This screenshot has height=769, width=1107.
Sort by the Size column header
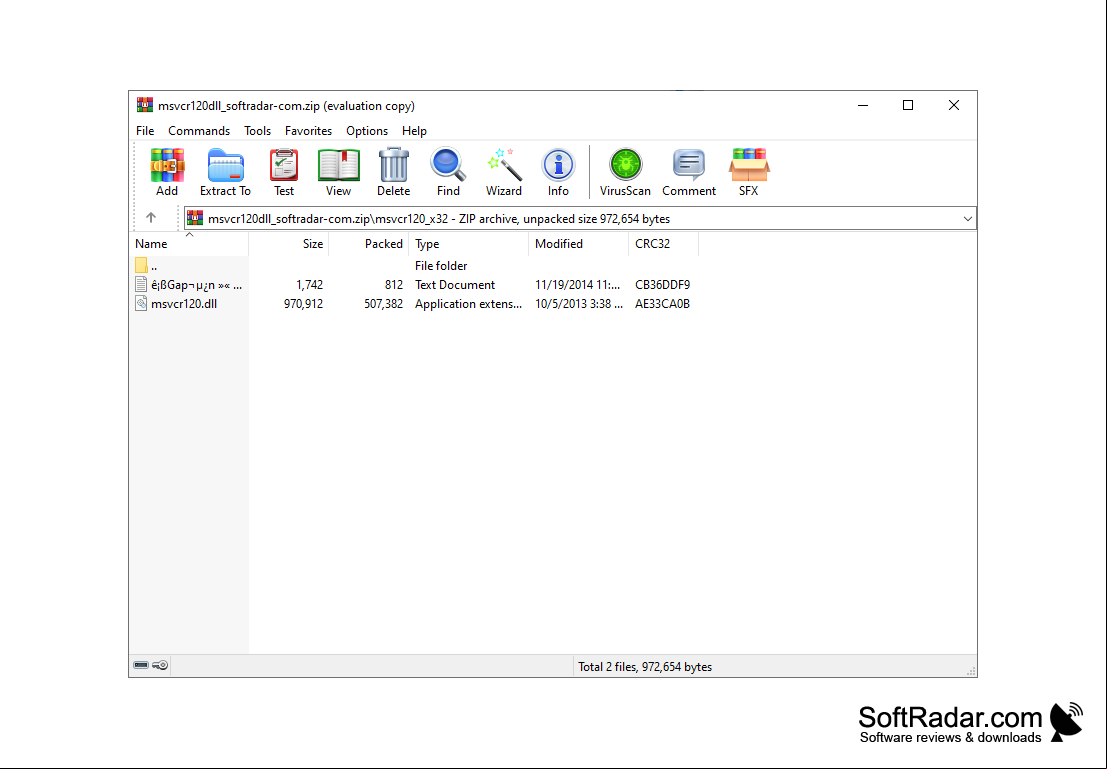pos(289,244)
